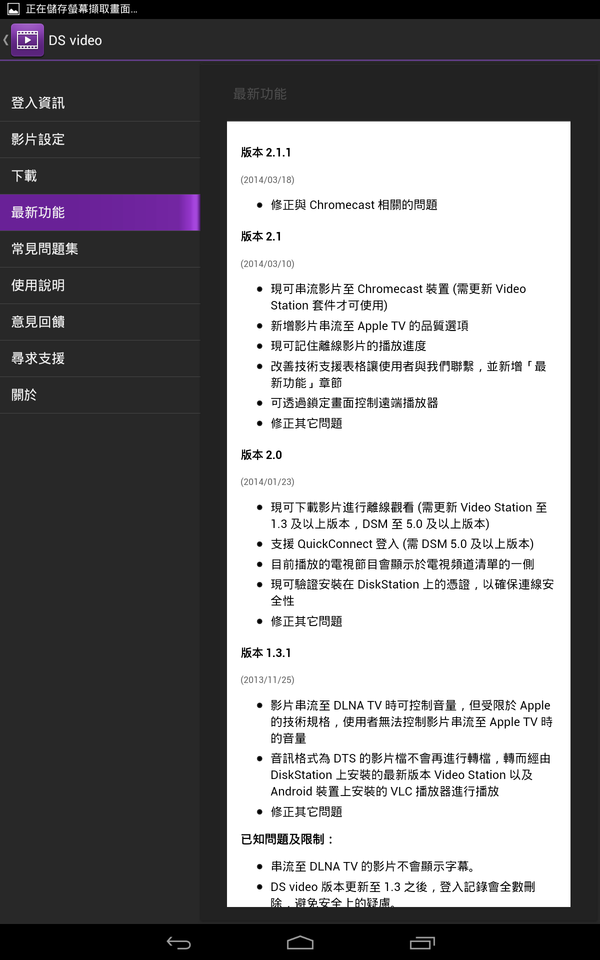Tap 修正與 Chromecast 相關的問題 line
Screen dimensions: 600x960
(354, 205)
